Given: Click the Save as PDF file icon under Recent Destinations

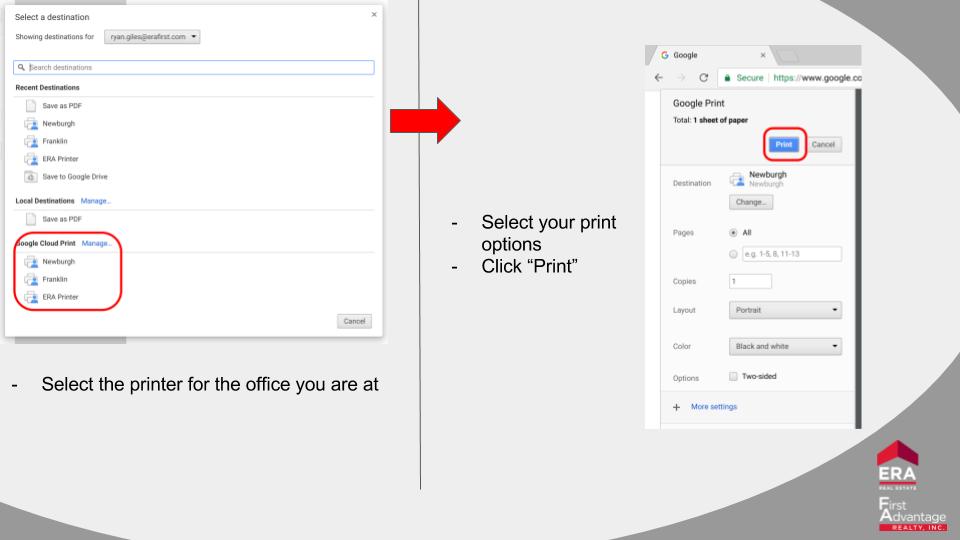Looking at the screenshot, I should [31, 106].
